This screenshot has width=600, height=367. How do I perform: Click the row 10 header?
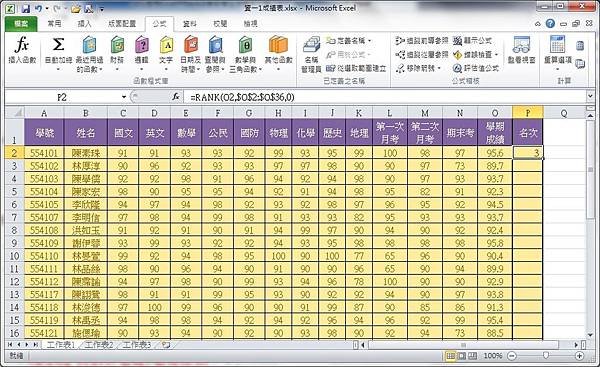point(15,256)
